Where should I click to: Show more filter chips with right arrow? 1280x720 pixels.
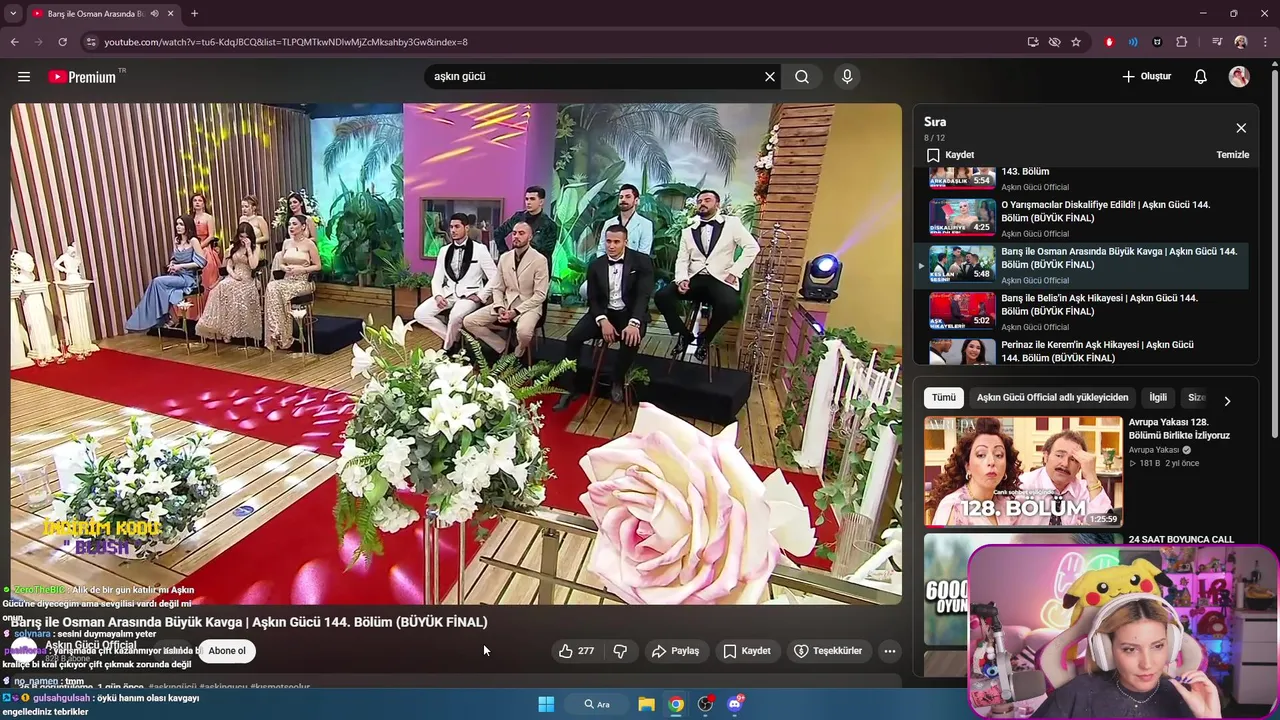tap(1227, 401)
